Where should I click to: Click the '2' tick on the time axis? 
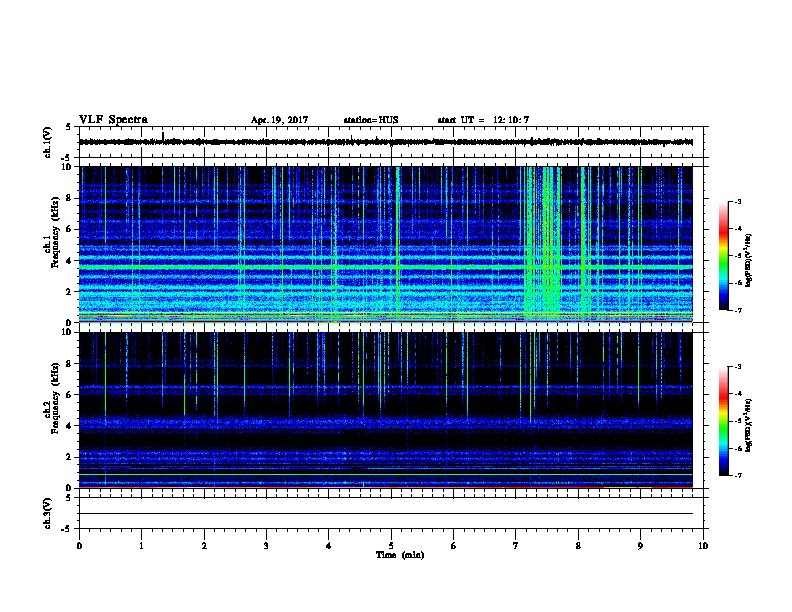click(204, 546)
